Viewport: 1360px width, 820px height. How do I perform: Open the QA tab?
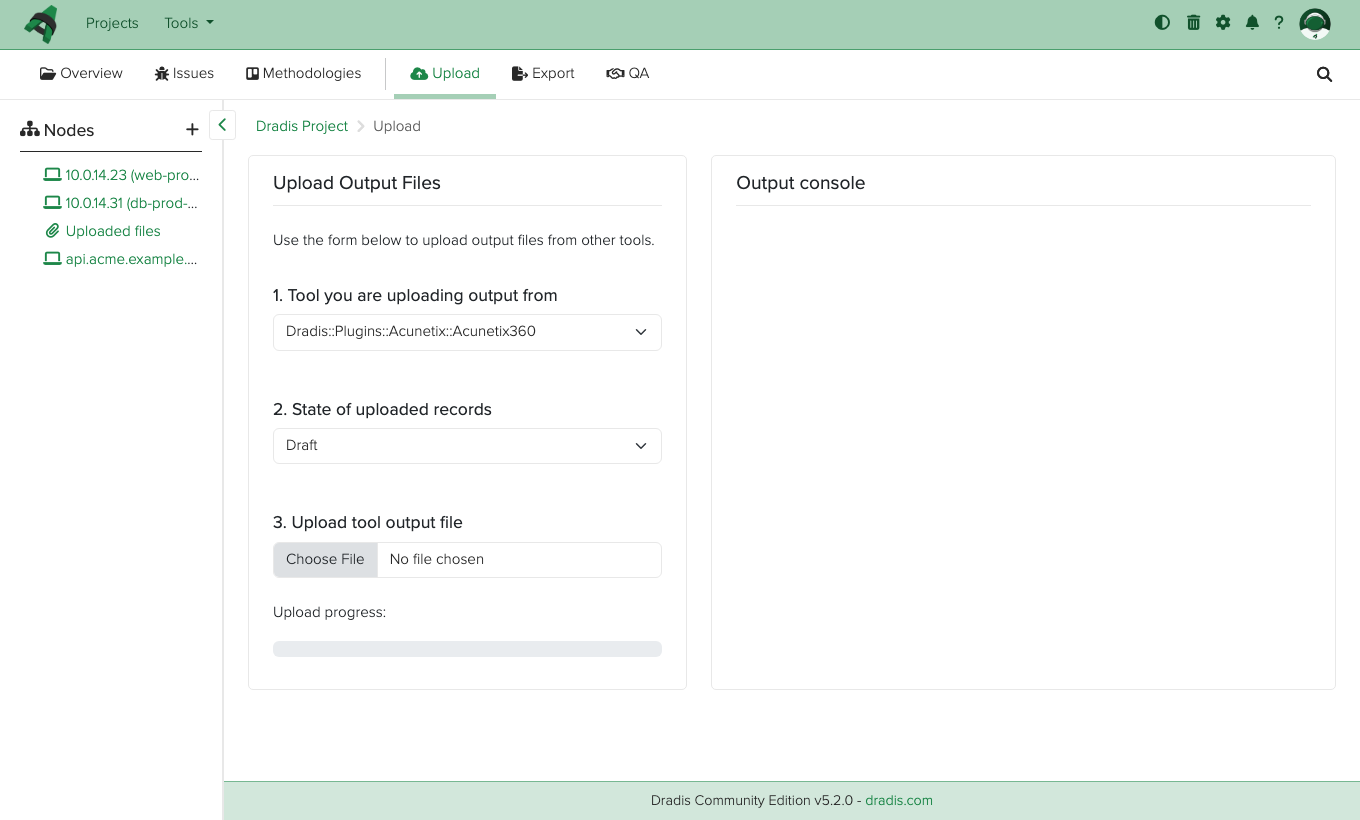[628, 73]
